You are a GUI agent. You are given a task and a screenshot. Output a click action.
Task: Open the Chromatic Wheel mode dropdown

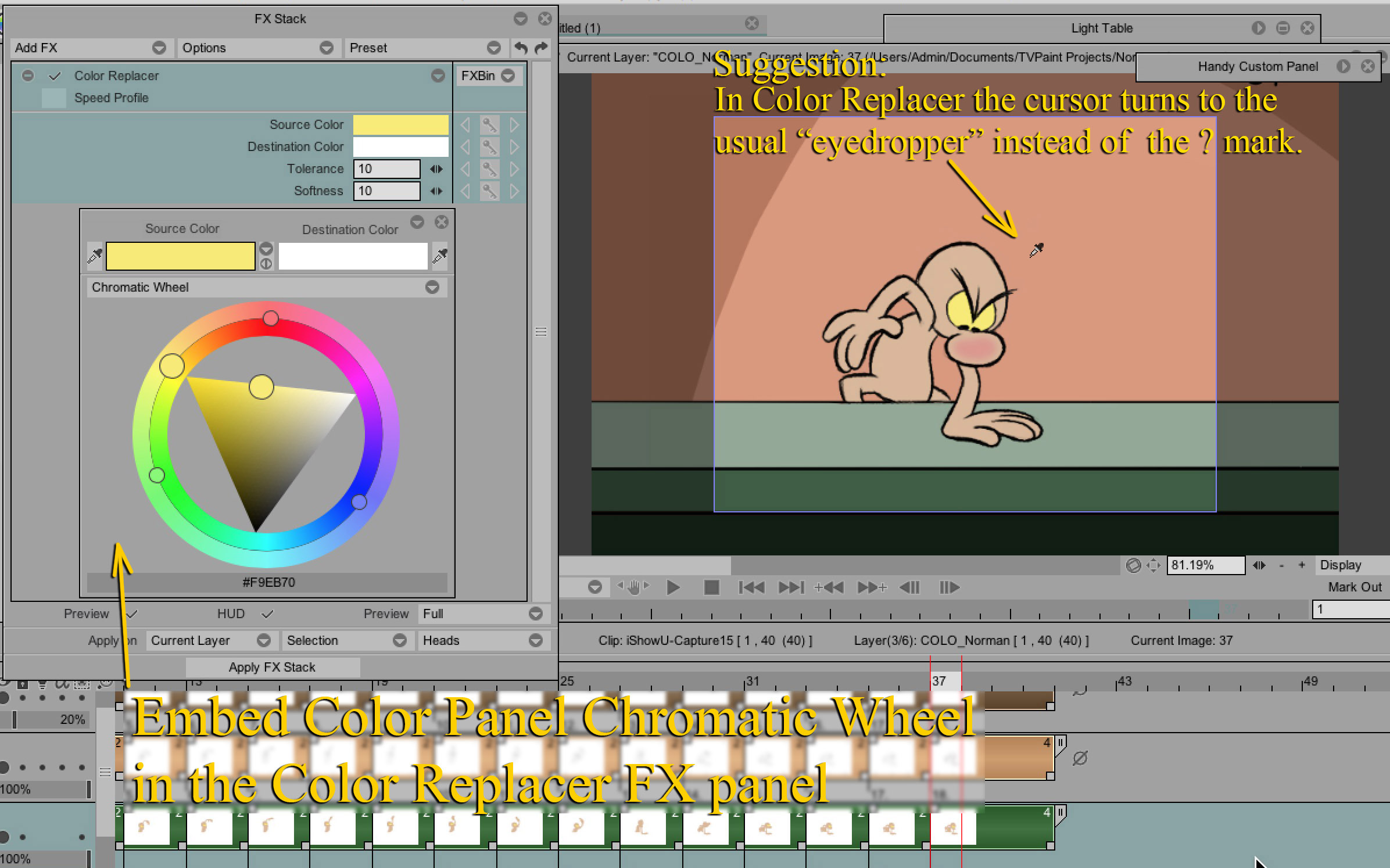point(267,288)
